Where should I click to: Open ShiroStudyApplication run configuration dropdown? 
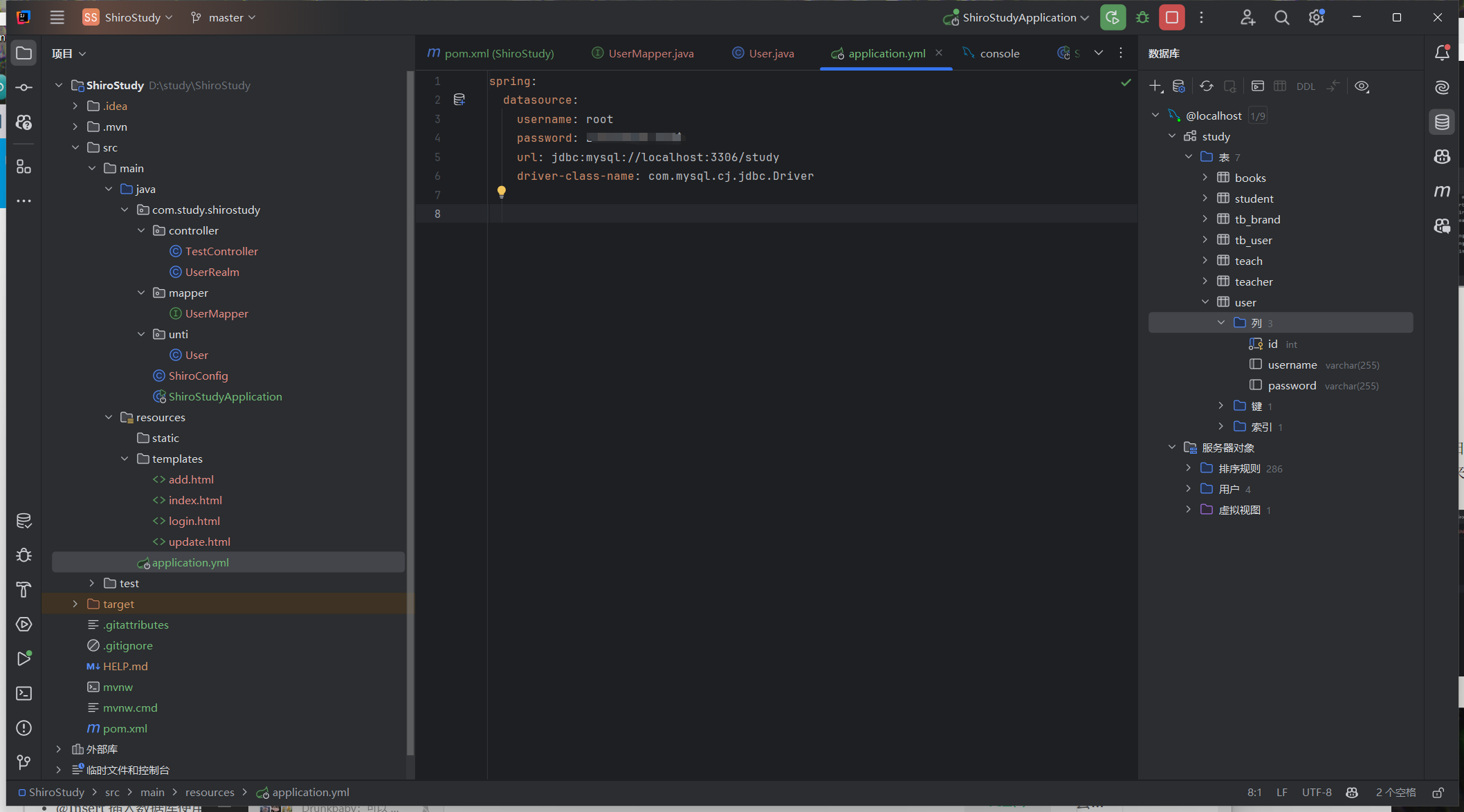[x=1016, y=17]
